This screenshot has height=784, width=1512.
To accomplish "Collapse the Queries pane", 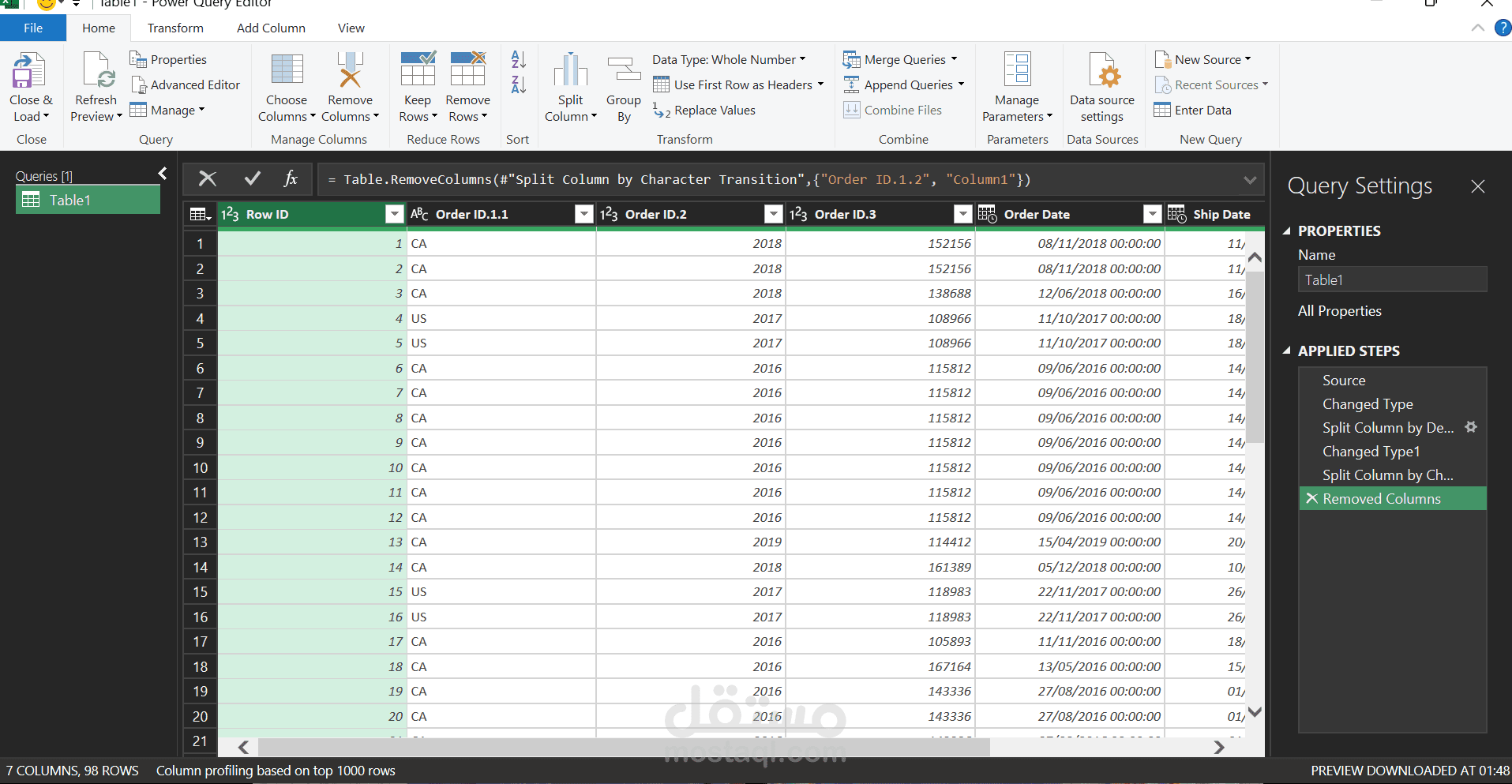I will coord(162,173).
